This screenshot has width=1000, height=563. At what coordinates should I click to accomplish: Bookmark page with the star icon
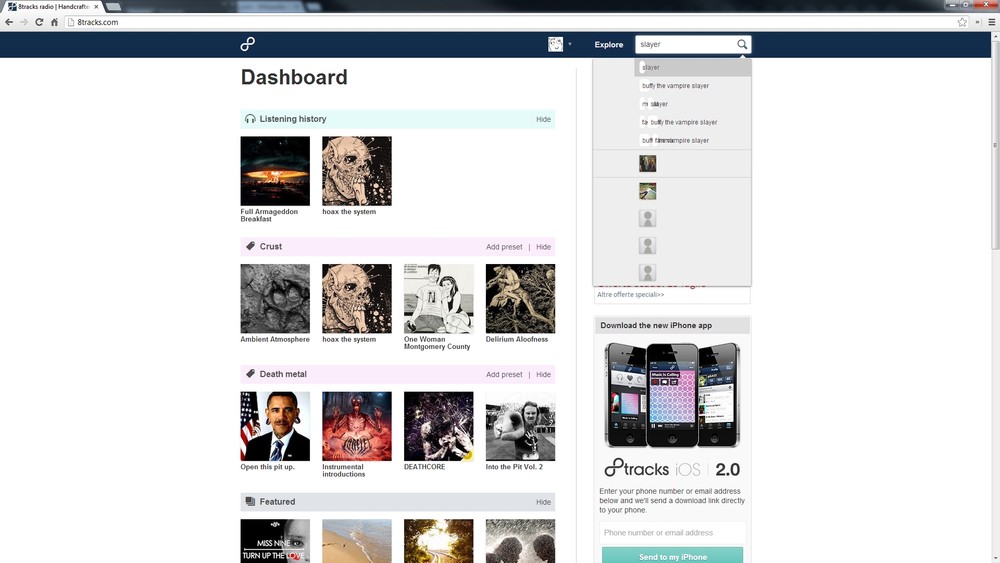962,22
